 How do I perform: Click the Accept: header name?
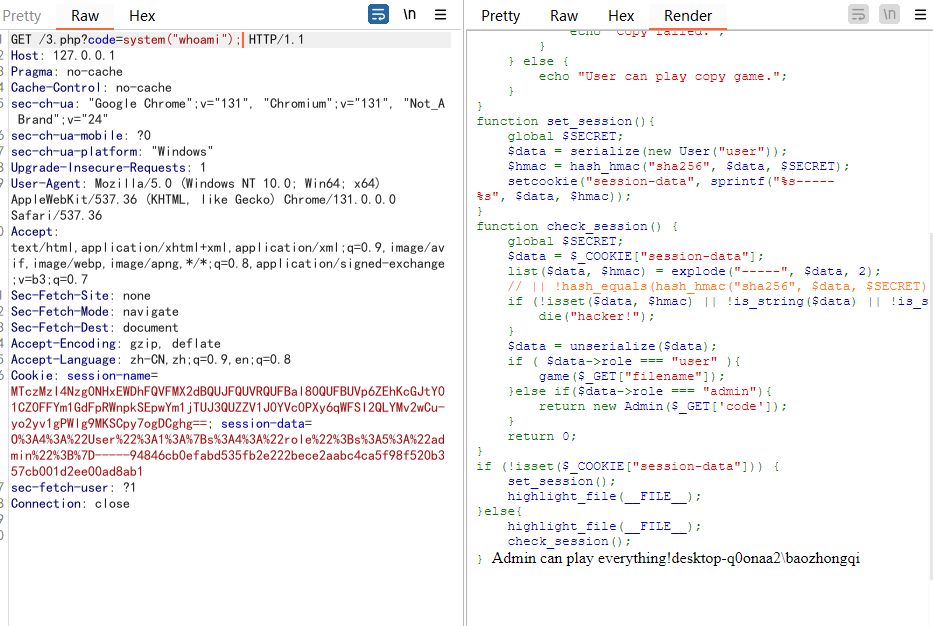tap(35, 232)
